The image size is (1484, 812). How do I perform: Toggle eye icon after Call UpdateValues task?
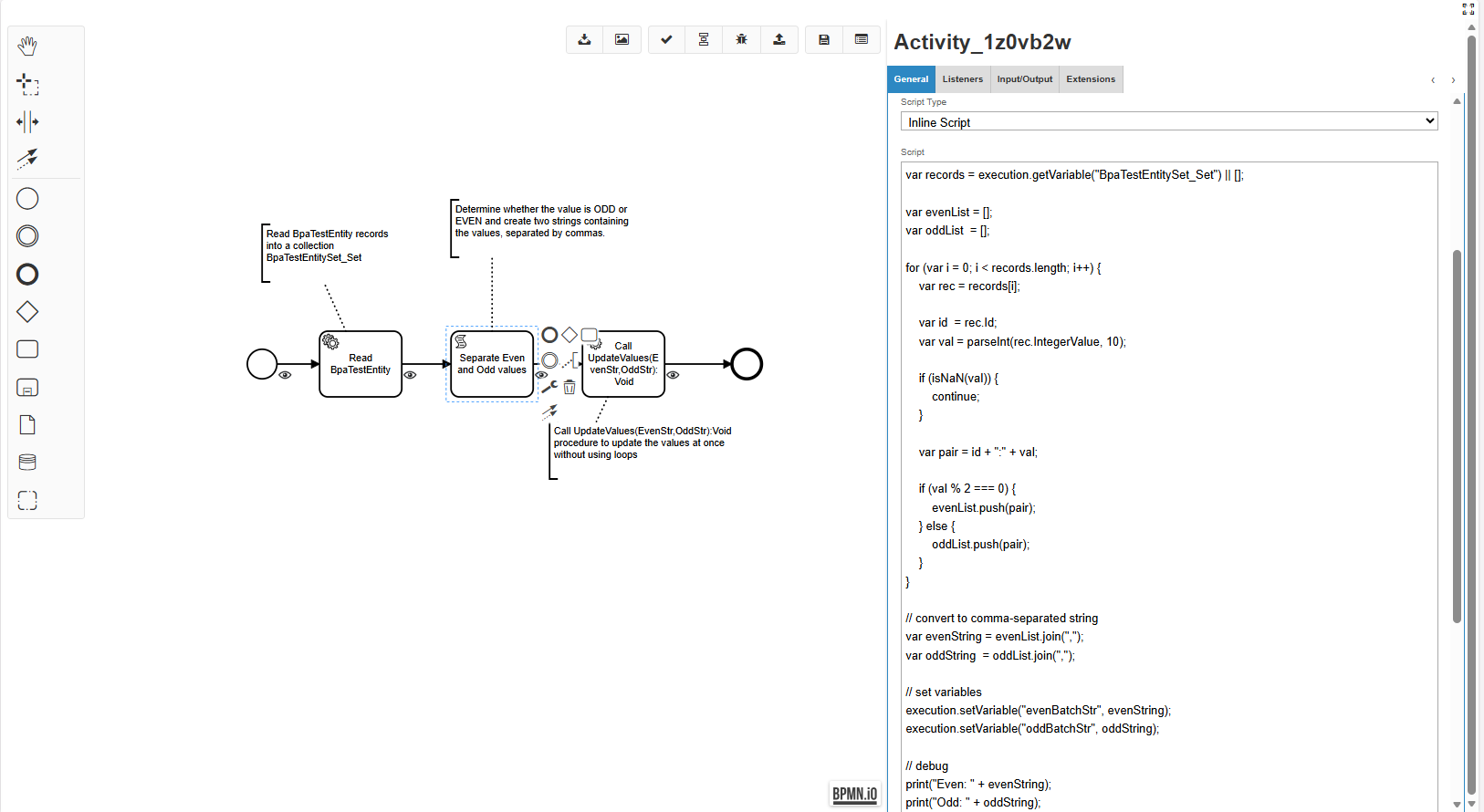point(673,375)
